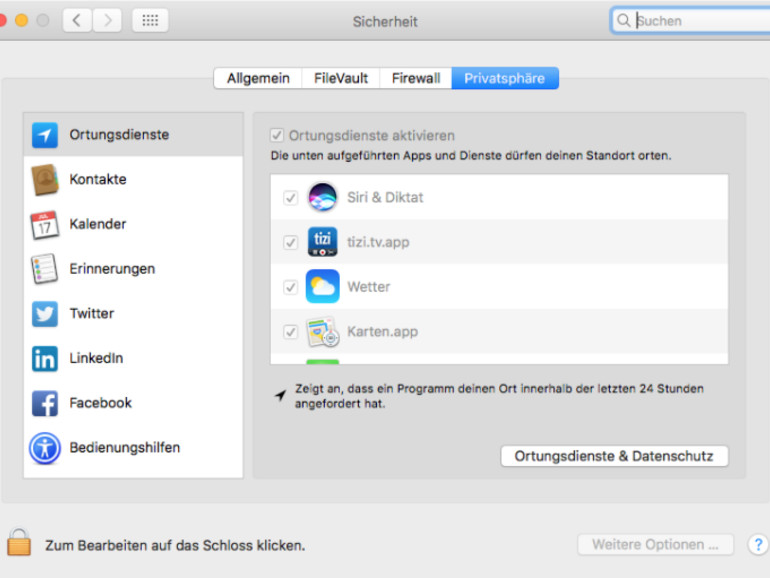Viewport: 770px width, 578px height.
Task: Open the Kontakte address book icon
Action: 45,180
